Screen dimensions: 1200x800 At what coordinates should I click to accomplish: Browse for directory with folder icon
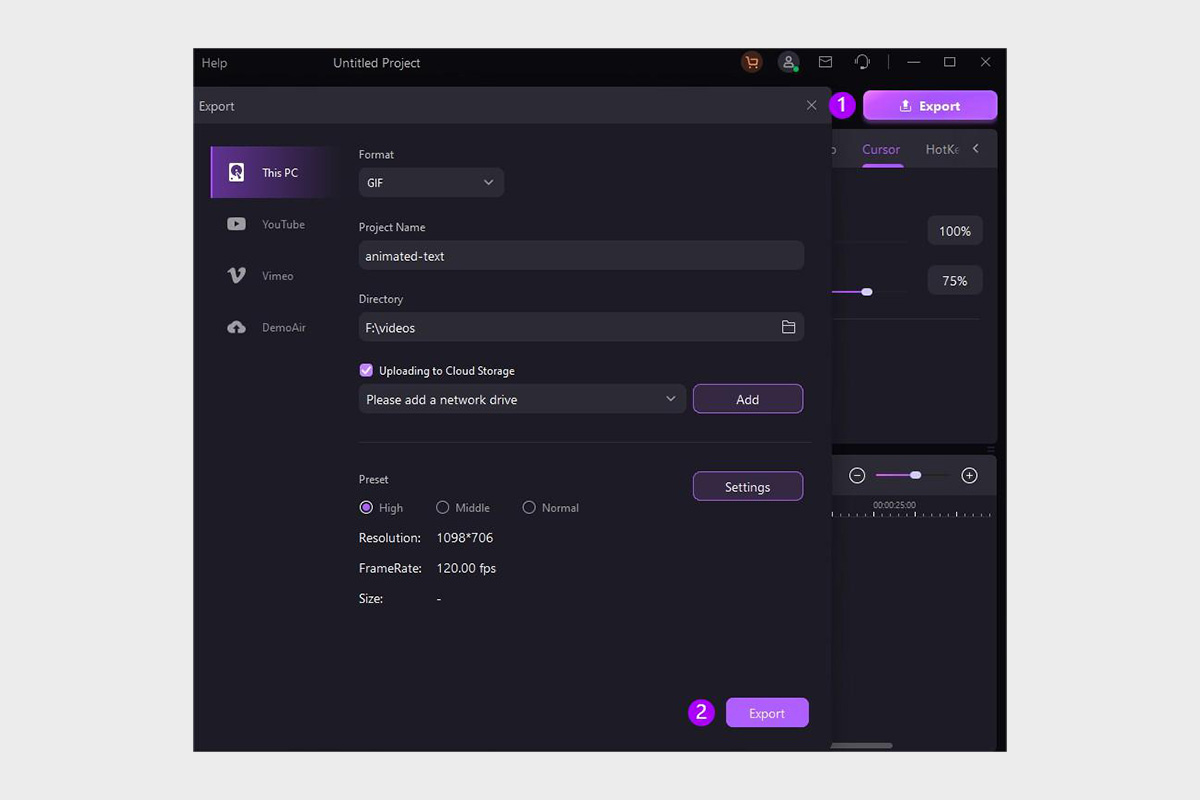788,327
